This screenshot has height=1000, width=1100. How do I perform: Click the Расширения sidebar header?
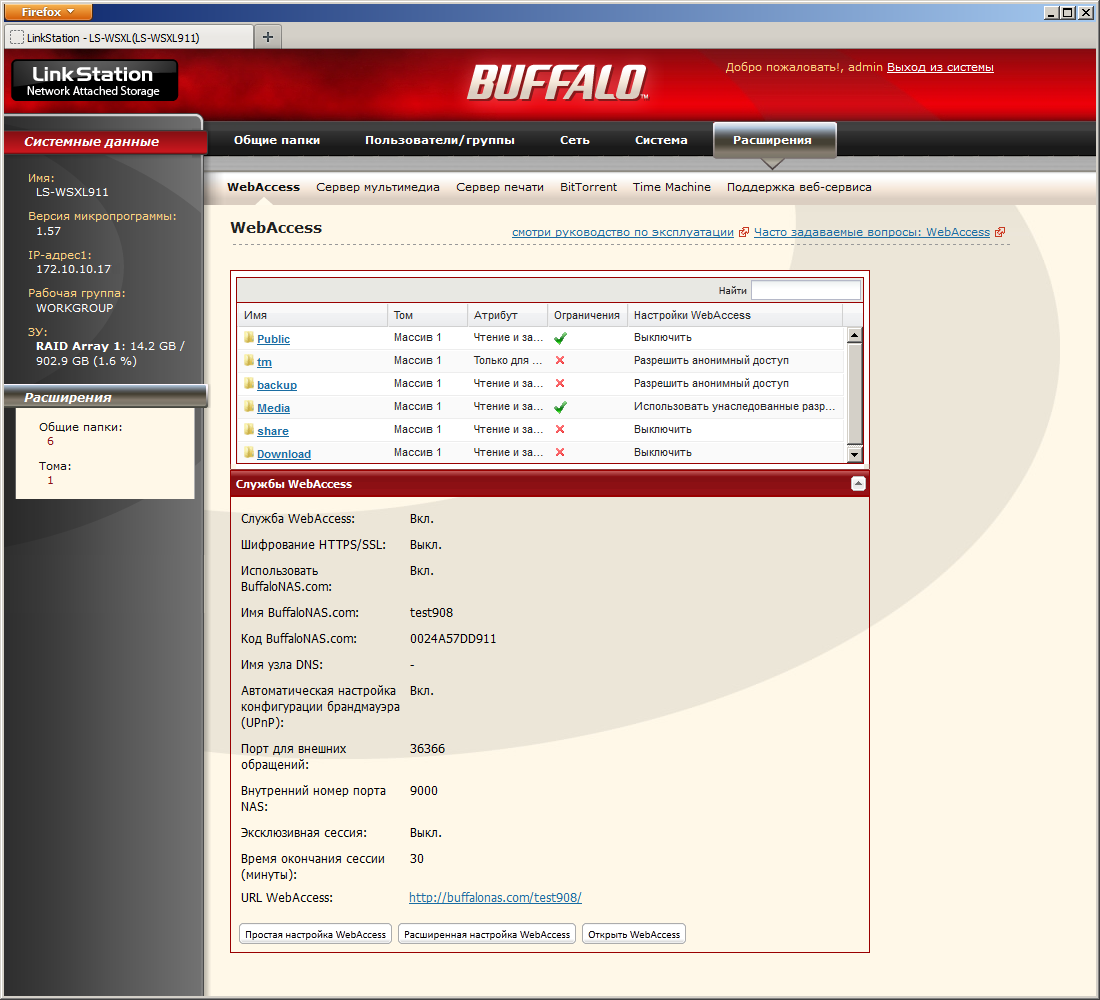tap(105, 397)
